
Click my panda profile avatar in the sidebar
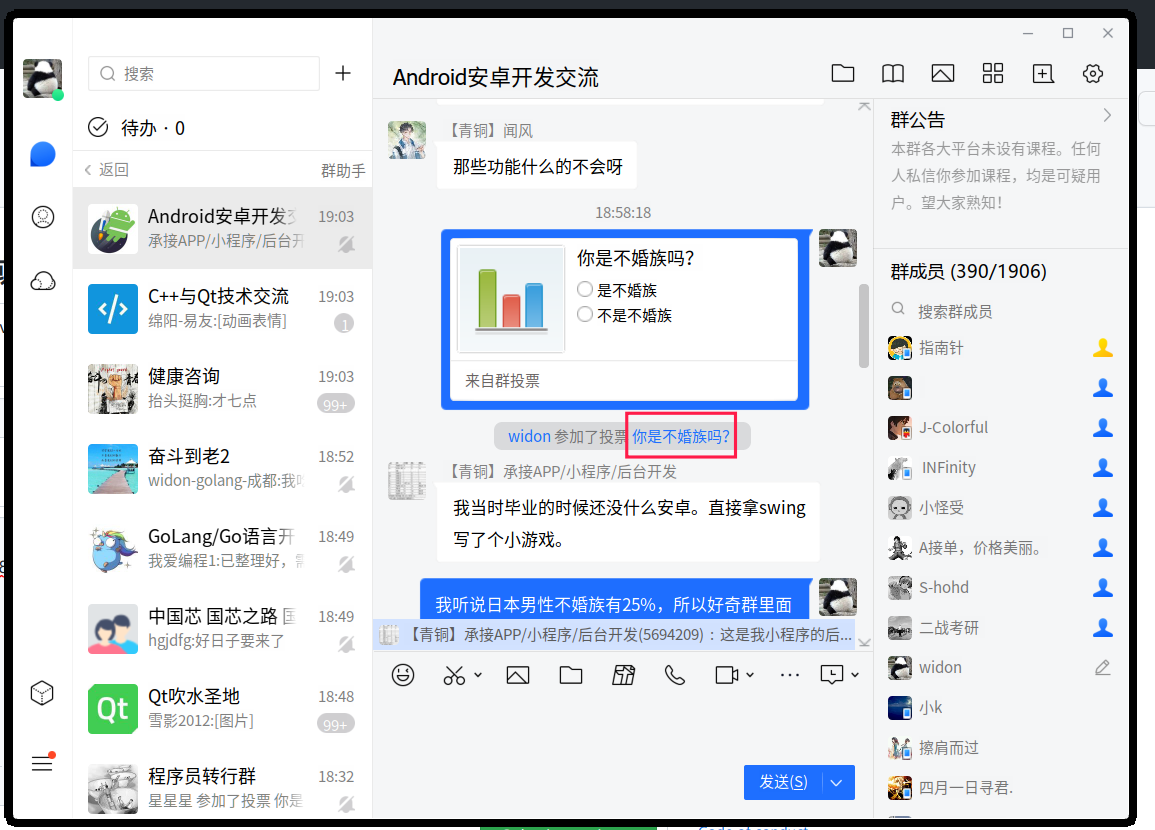tap(42, 78)
